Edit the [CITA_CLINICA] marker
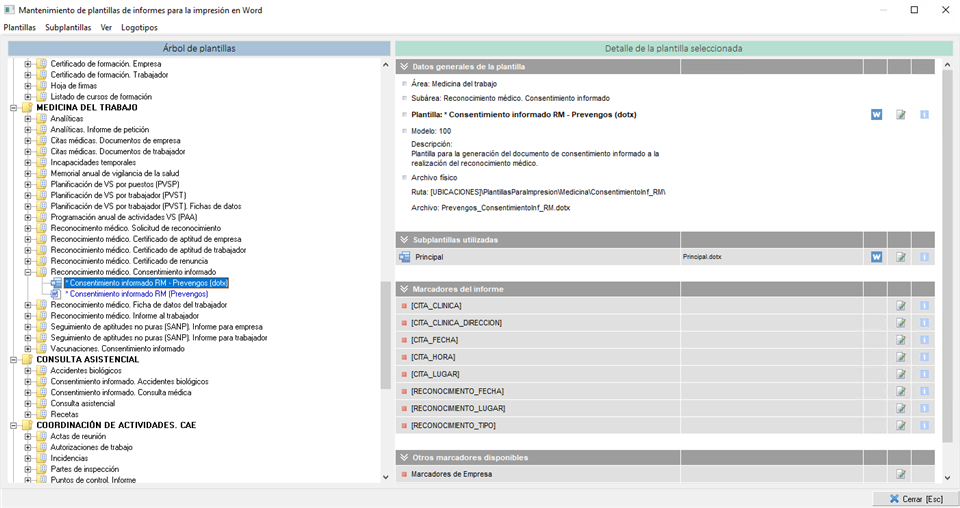This screenshot has width=960, height=508. [x=900, y=305]
